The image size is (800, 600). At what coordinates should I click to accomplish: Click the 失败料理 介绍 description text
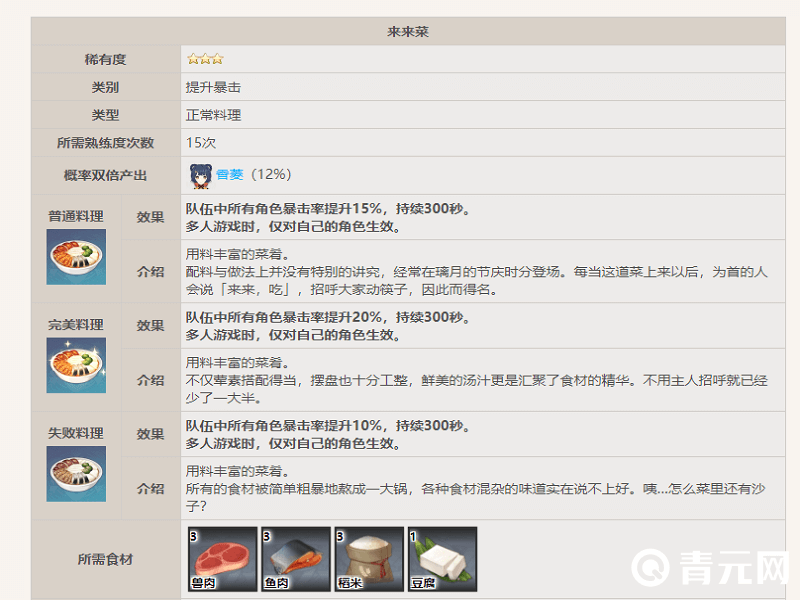coord(476,489)
